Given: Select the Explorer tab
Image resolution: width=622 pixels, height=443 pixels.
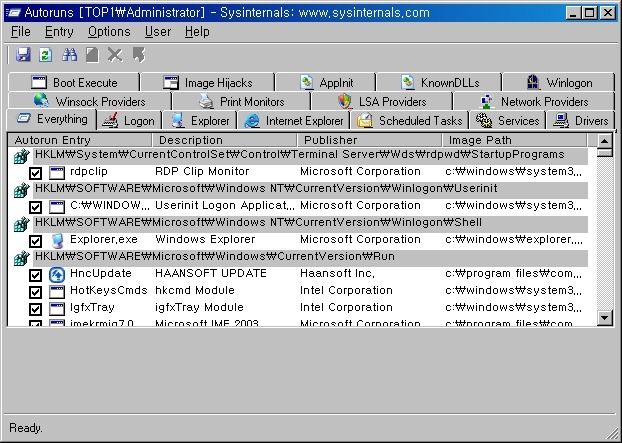Looking at the screenshot, I should pos(200,121).
